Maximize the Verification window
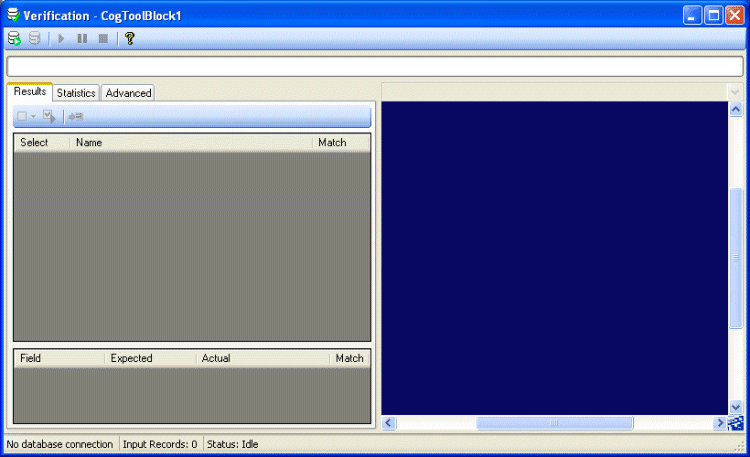This screenshot has width=750, height=457. 713,15
